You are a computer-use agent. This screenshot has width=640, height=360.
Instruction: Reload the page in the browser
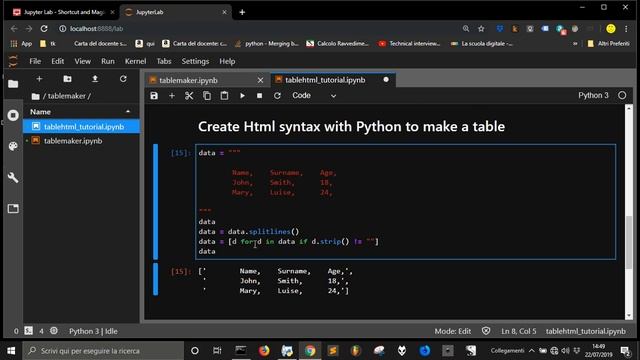(x=44, y=29)
